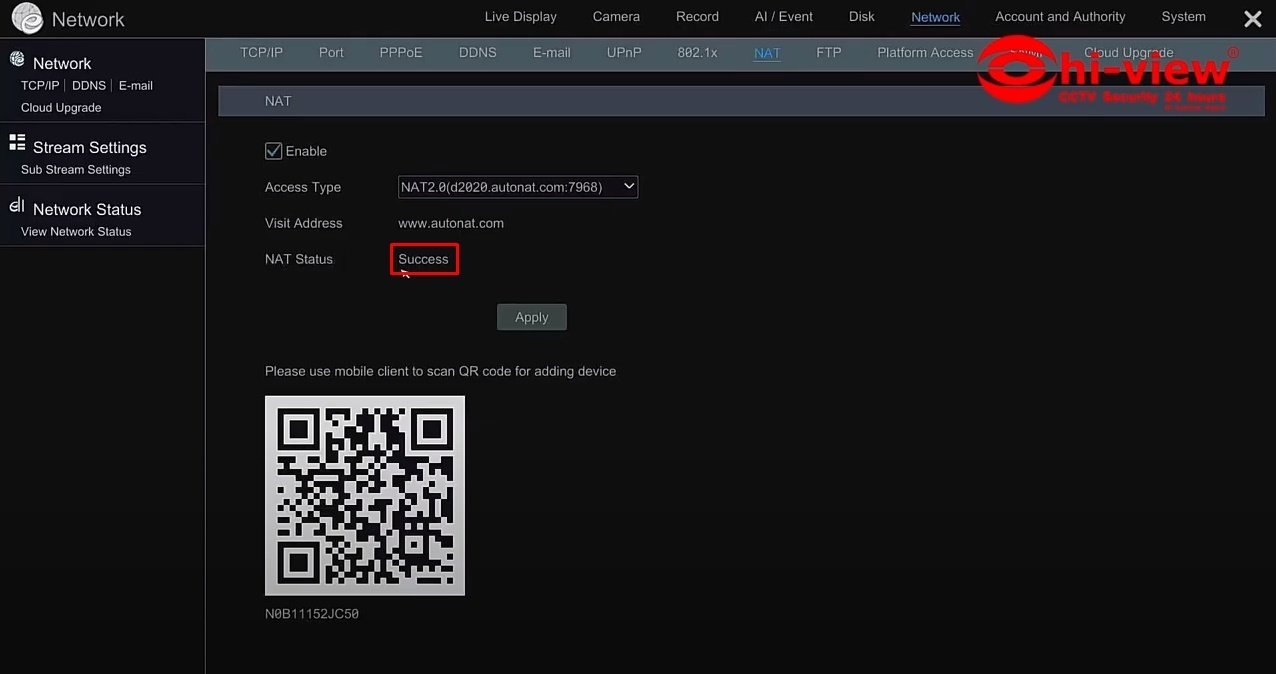Click the Network globe icon in sidebar
The width and height of the screenshot is (1276, 674).
[x=17, y=60]
